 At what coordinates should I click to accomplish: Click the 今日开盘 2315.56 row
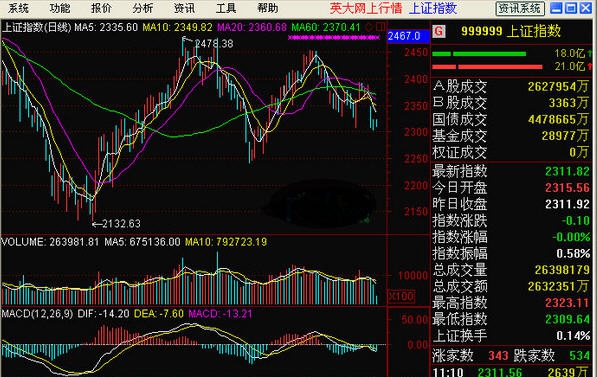511,188
